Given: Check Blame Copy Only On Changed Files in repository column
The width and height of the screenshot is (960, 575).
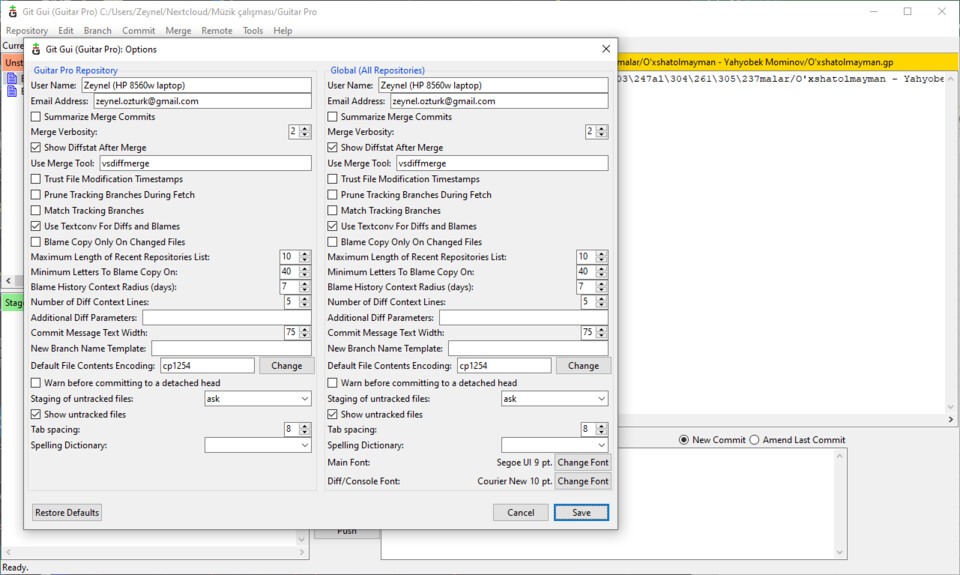Looking at the screenshot, I should point(36,242).
